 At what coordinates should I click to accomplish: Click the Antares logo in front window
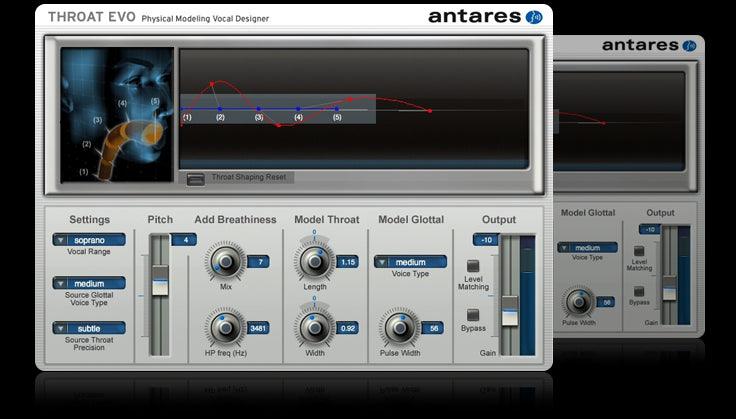click(x=485, y=17)
